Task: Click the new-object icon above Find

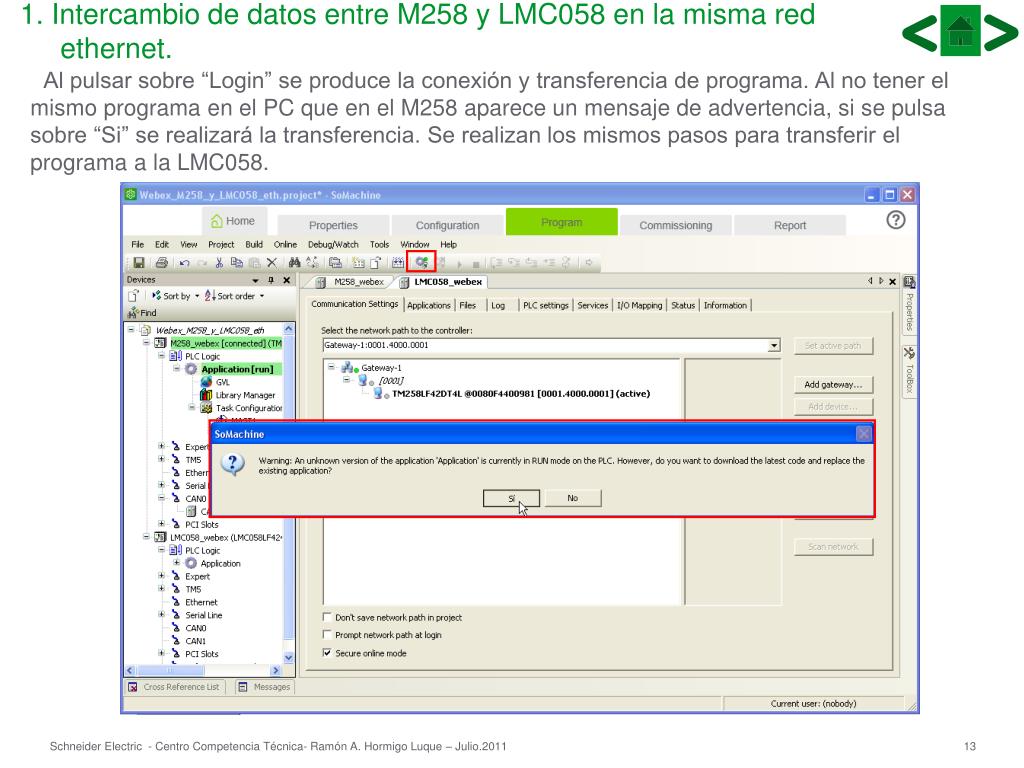Action: click(133, 295)
